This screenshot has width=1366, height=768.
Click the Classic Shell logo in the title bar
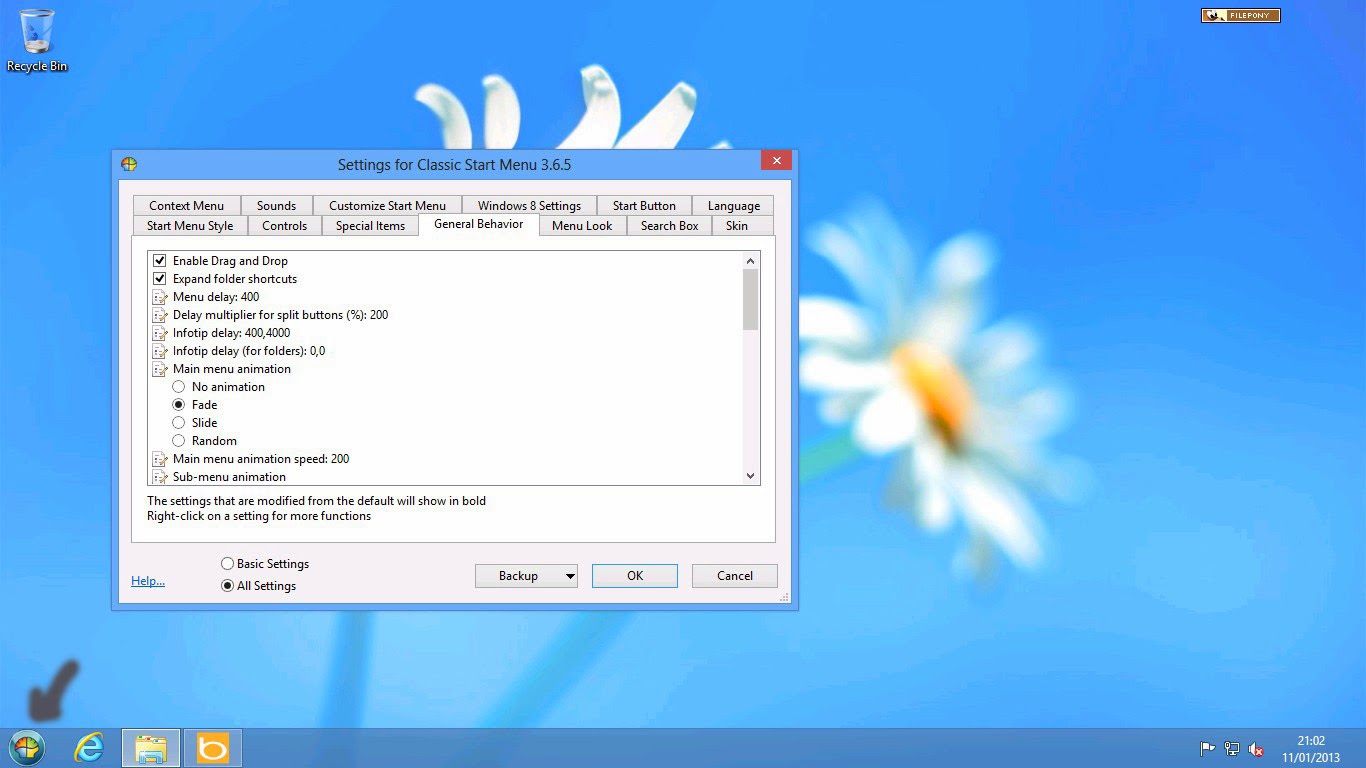click(129, 164)
